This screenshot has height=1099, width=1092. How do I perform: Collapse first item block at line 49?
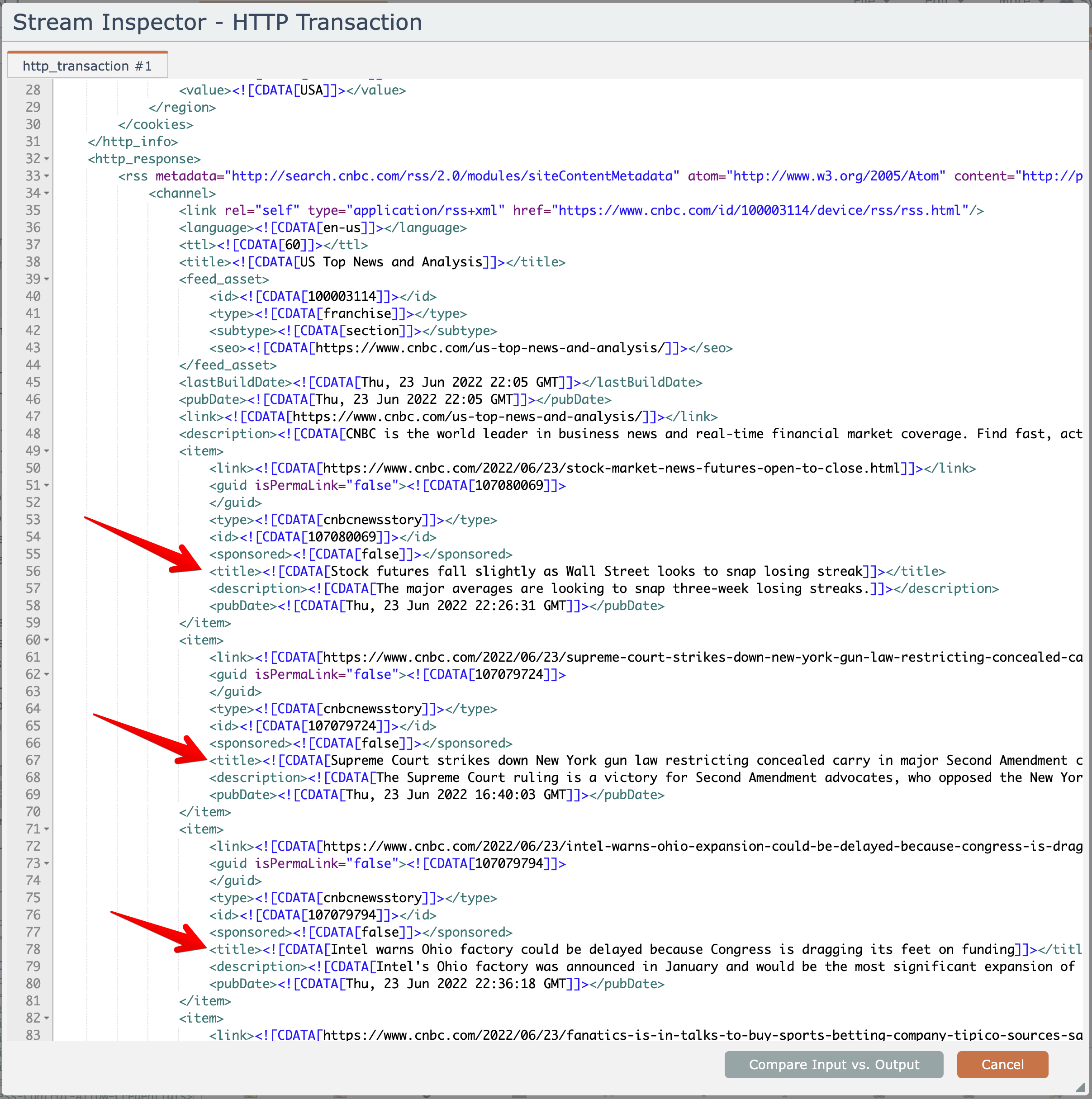pos(47,451)
